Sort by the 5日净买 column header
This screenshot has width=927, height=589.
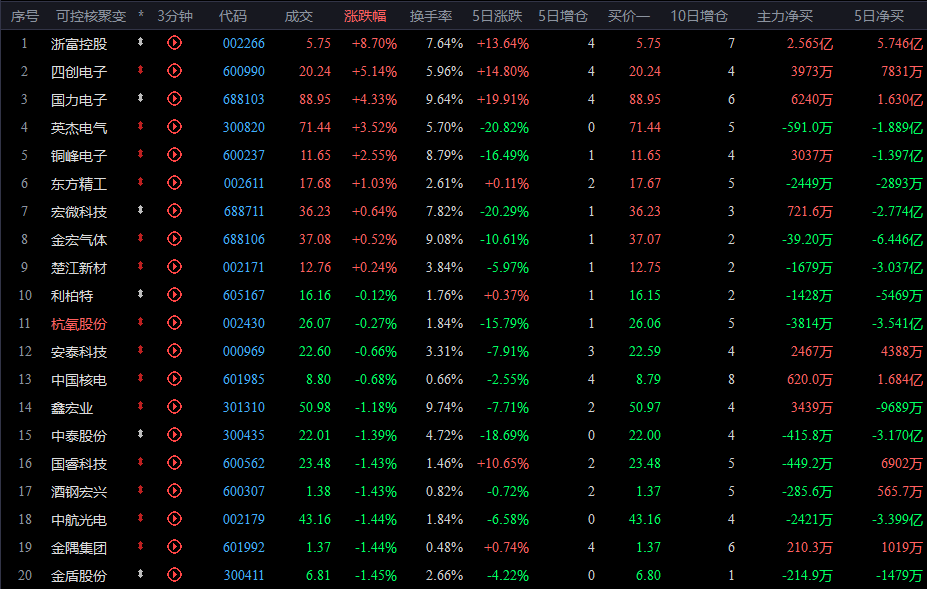pyautogui.click(x=879, y=16)
